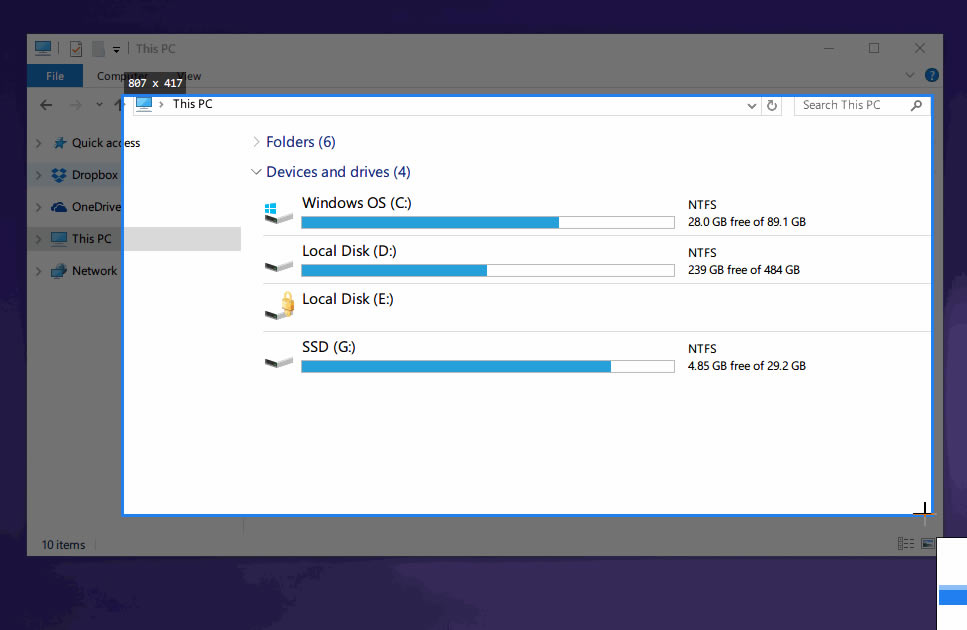Switch to details view using the status bar icon
The image size is (967, 630).
click(906, 544)
